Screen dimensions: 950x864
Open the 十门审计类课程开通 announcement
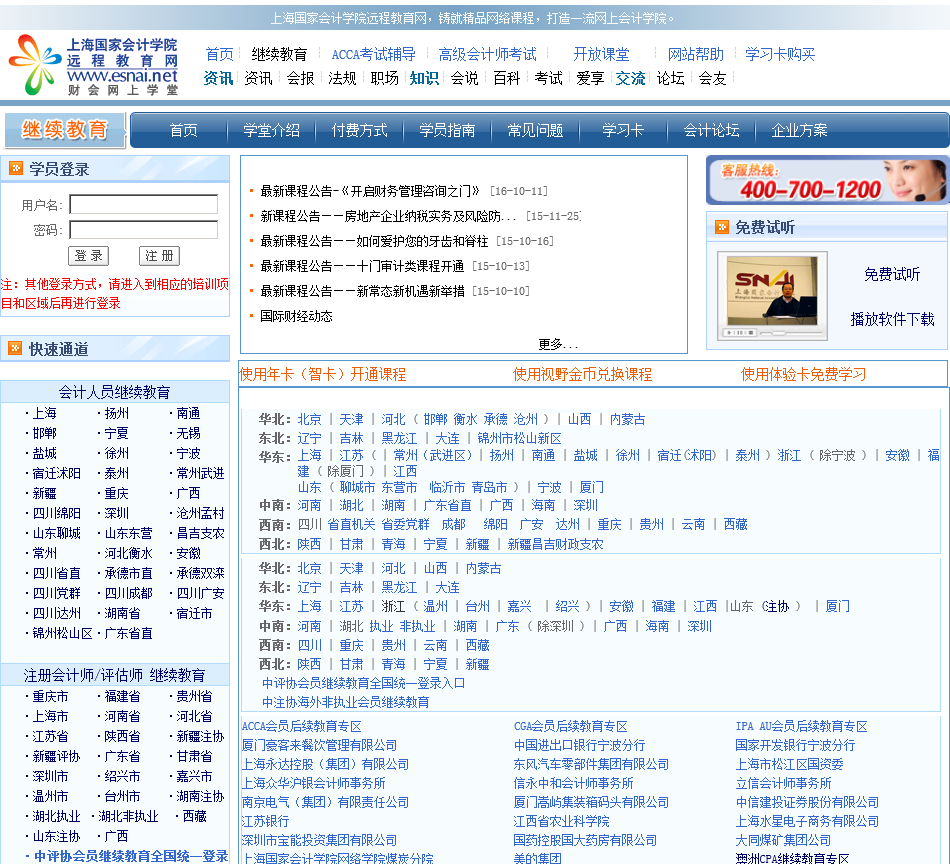coord(362,266)
